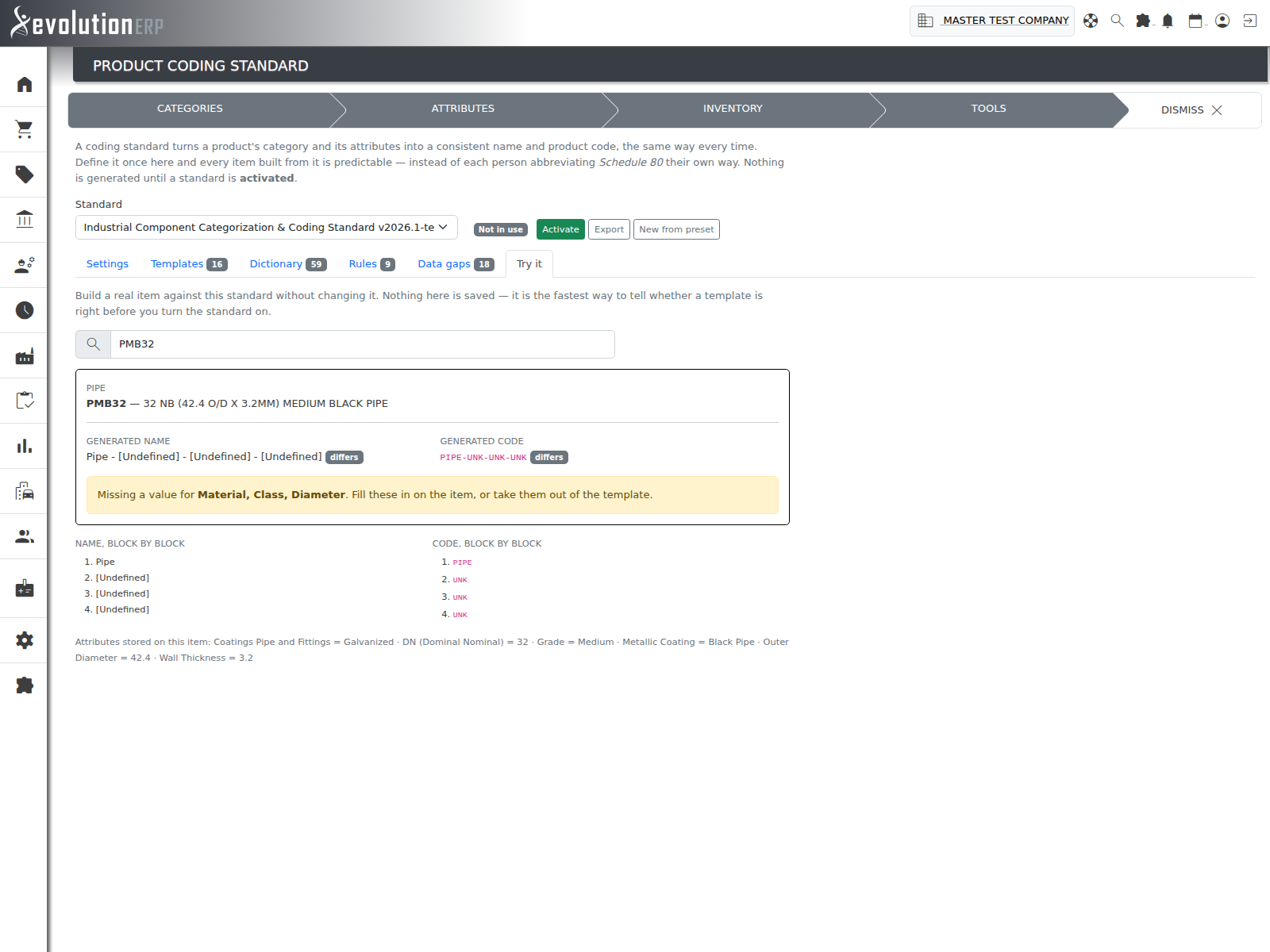Open the settings gear sidebar icon
The height and width of the screenshot is (952, 1270).
click(25, 640)
